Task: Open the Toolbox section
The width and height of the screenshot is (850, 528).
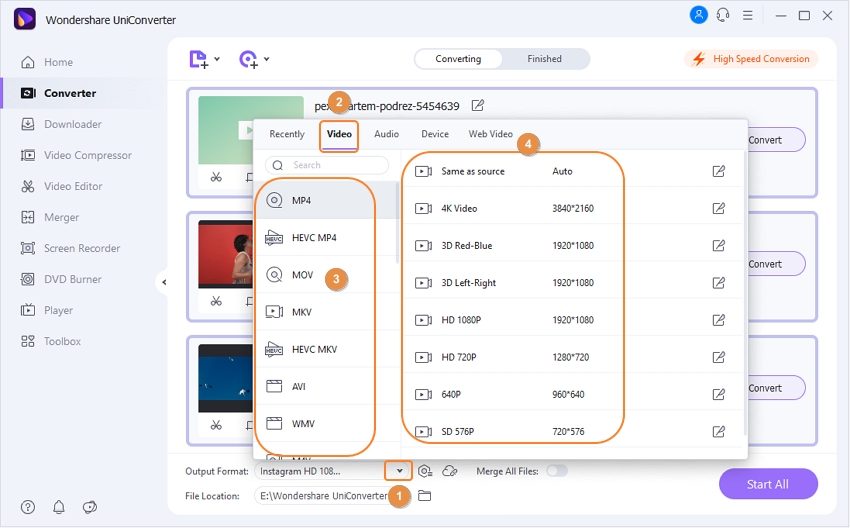Action: point(50,342)
